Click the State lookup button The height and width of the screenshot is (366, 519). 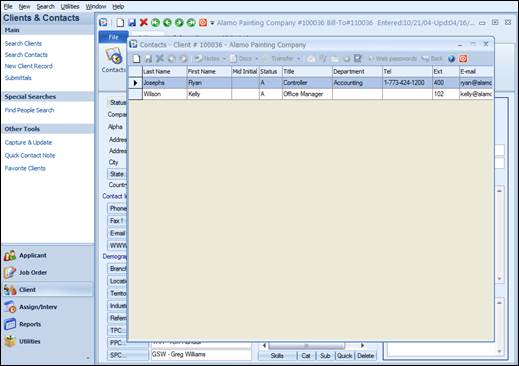117,174
